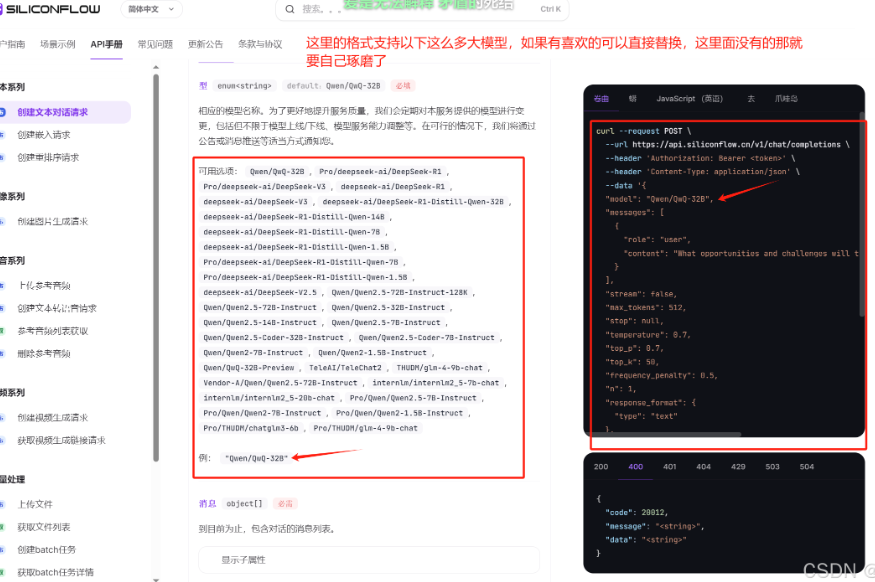The height and width of the screenshot is (582, 875).
Task: Open 获取batch任务详情 in the sidebar
Action: coord(55,572)
